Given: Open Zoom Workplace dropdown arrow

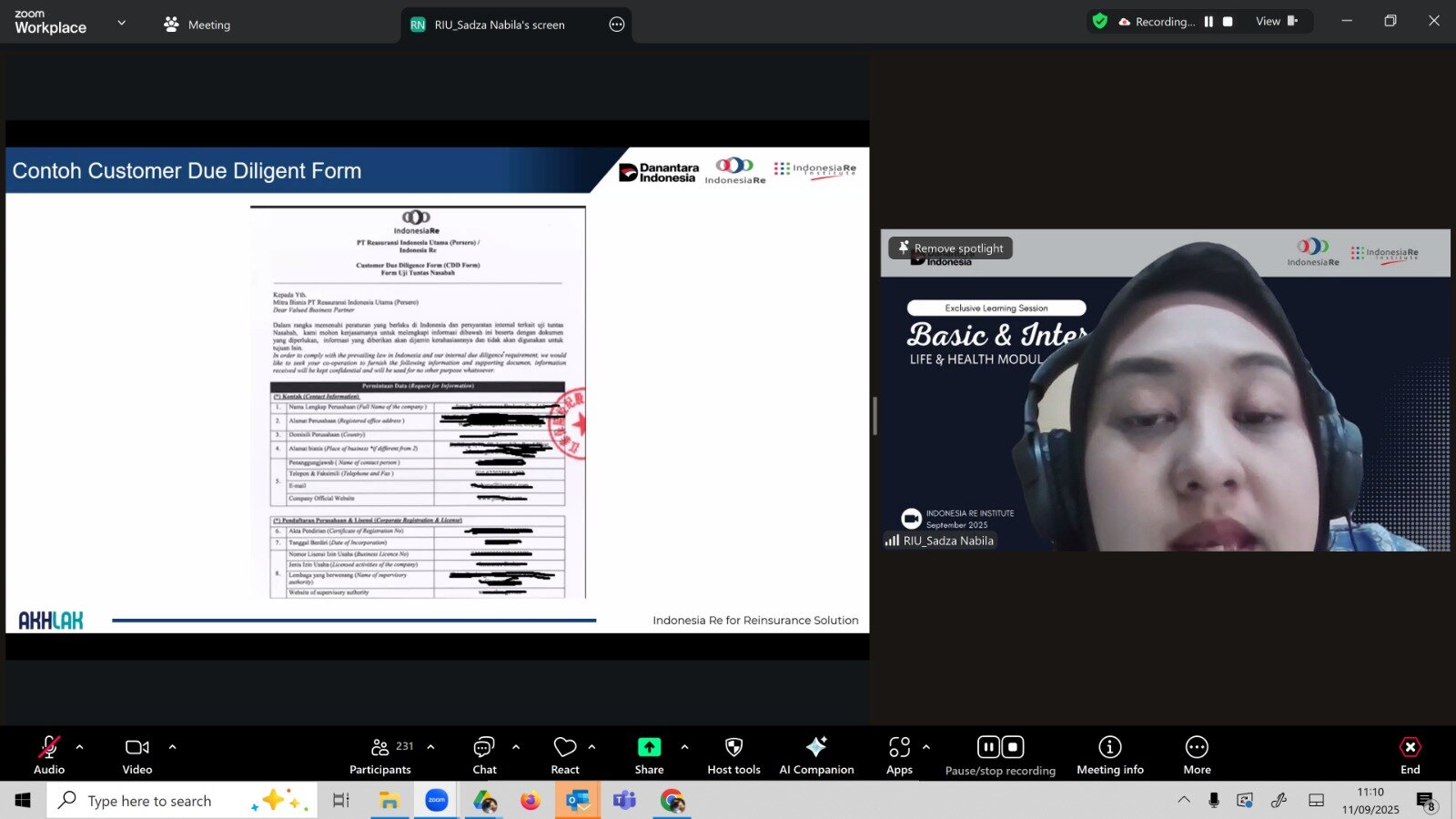Looking at the screenshot, I should pos(122,23).
